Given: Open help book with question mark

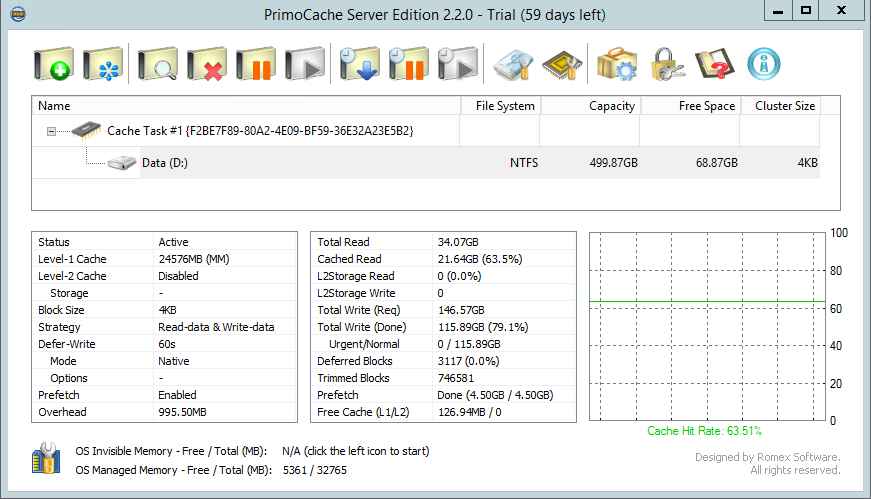Looking at the screenshot, I should (x=714, y=65).
